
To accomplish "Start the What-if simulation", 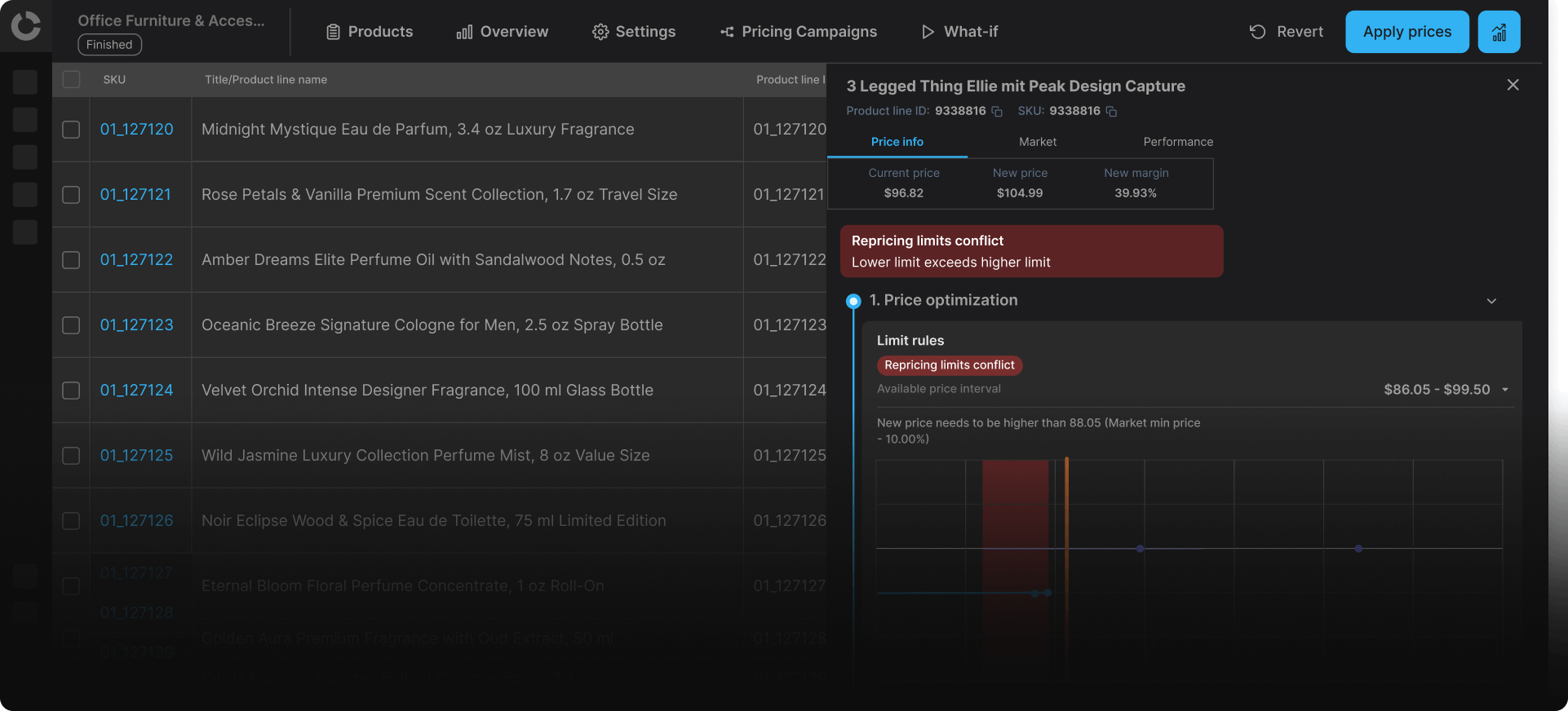I will 959,32.
